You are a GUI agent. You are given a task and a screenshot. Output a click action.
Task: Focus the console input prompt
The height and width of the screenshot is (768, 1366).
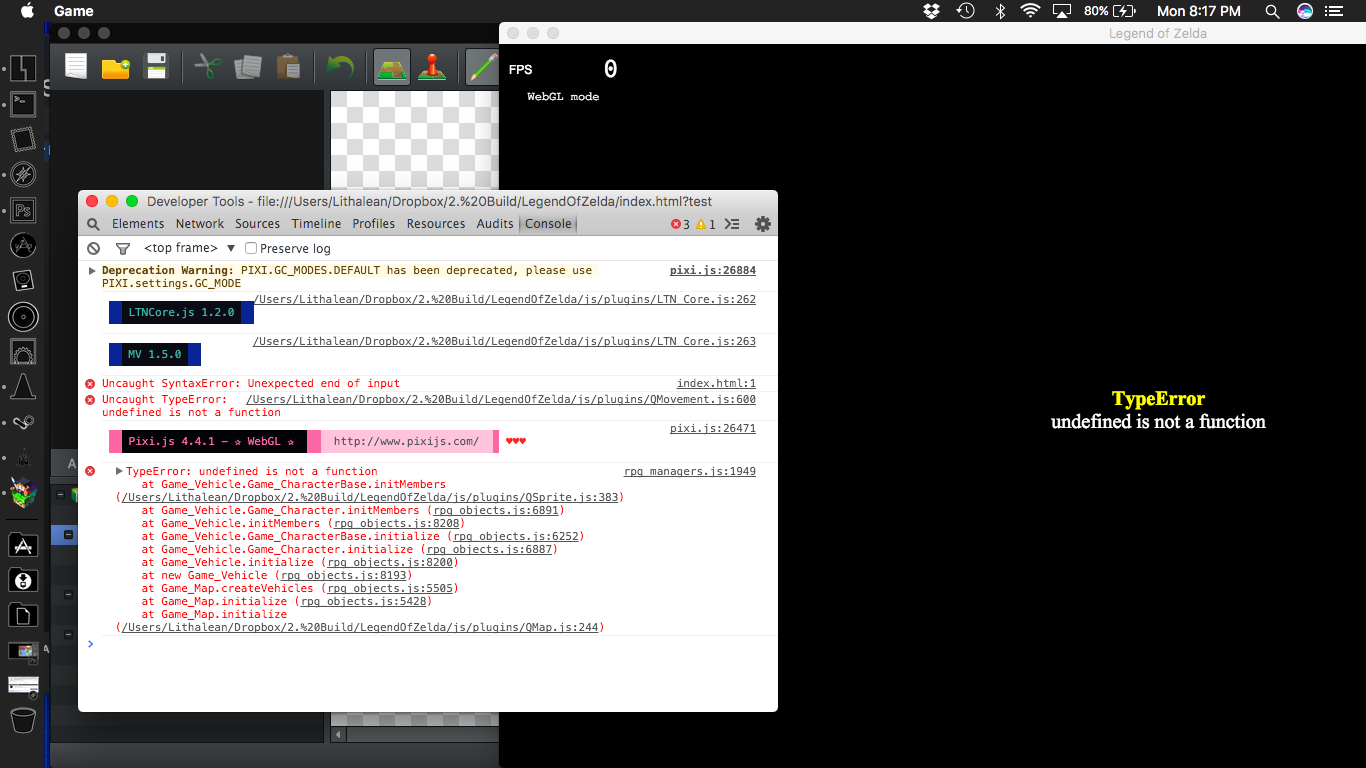tap(430, 644)
